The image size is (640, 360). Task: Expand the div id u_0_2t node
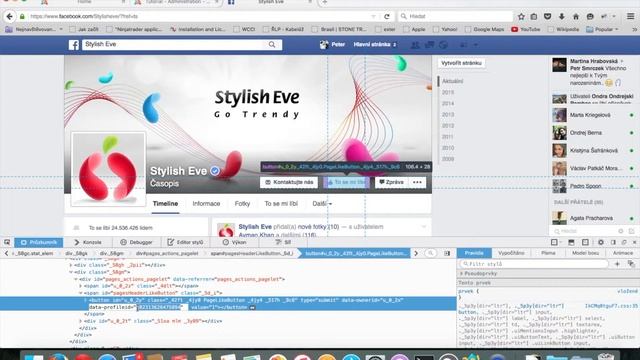pos(80,321)
